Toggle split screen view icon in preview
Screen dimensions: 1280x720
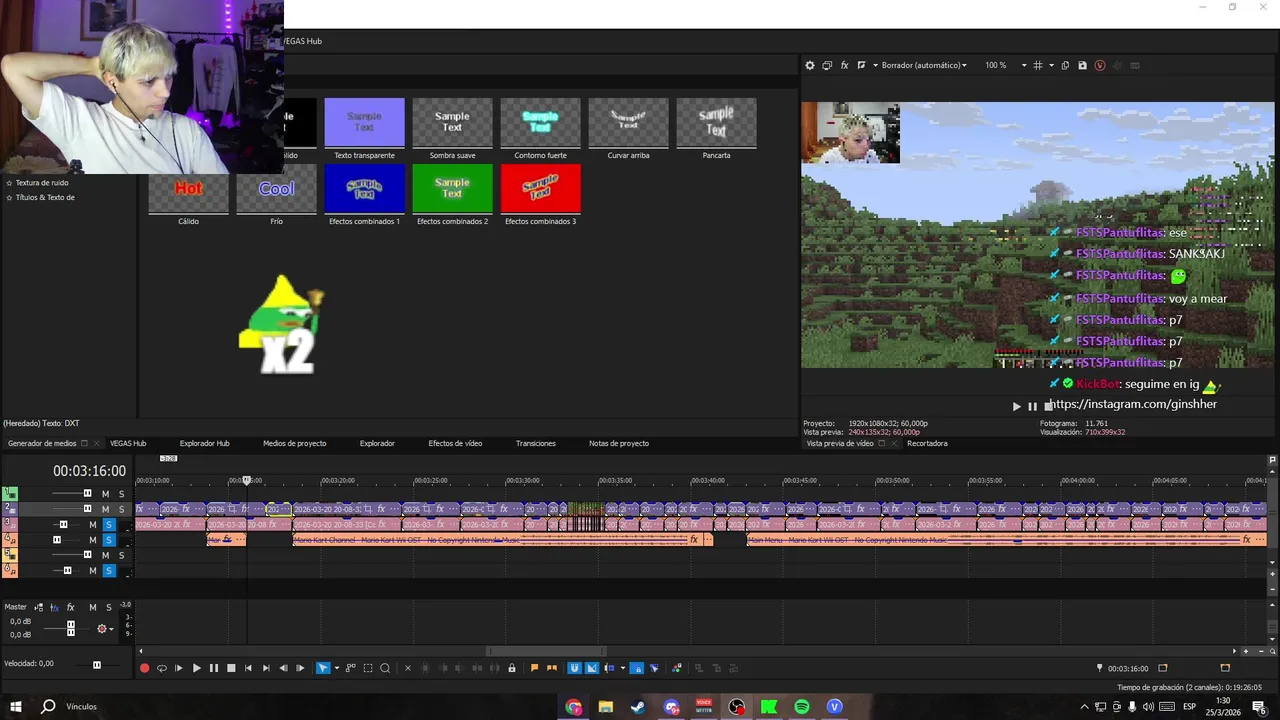click(861, 65)
